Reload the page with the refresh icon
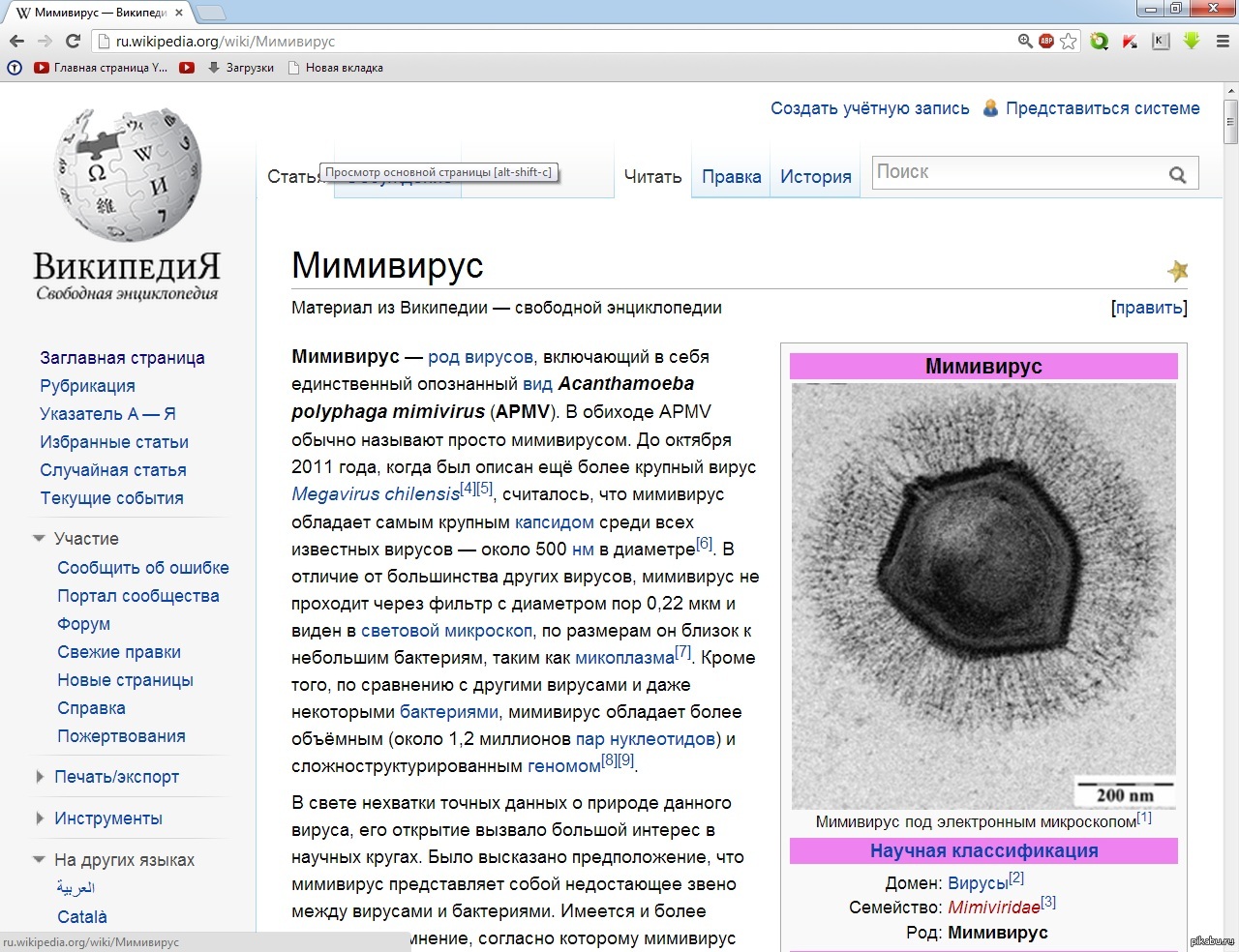Image resolution: width=1239 pixels, height=952 pixels. pos(73,41)
